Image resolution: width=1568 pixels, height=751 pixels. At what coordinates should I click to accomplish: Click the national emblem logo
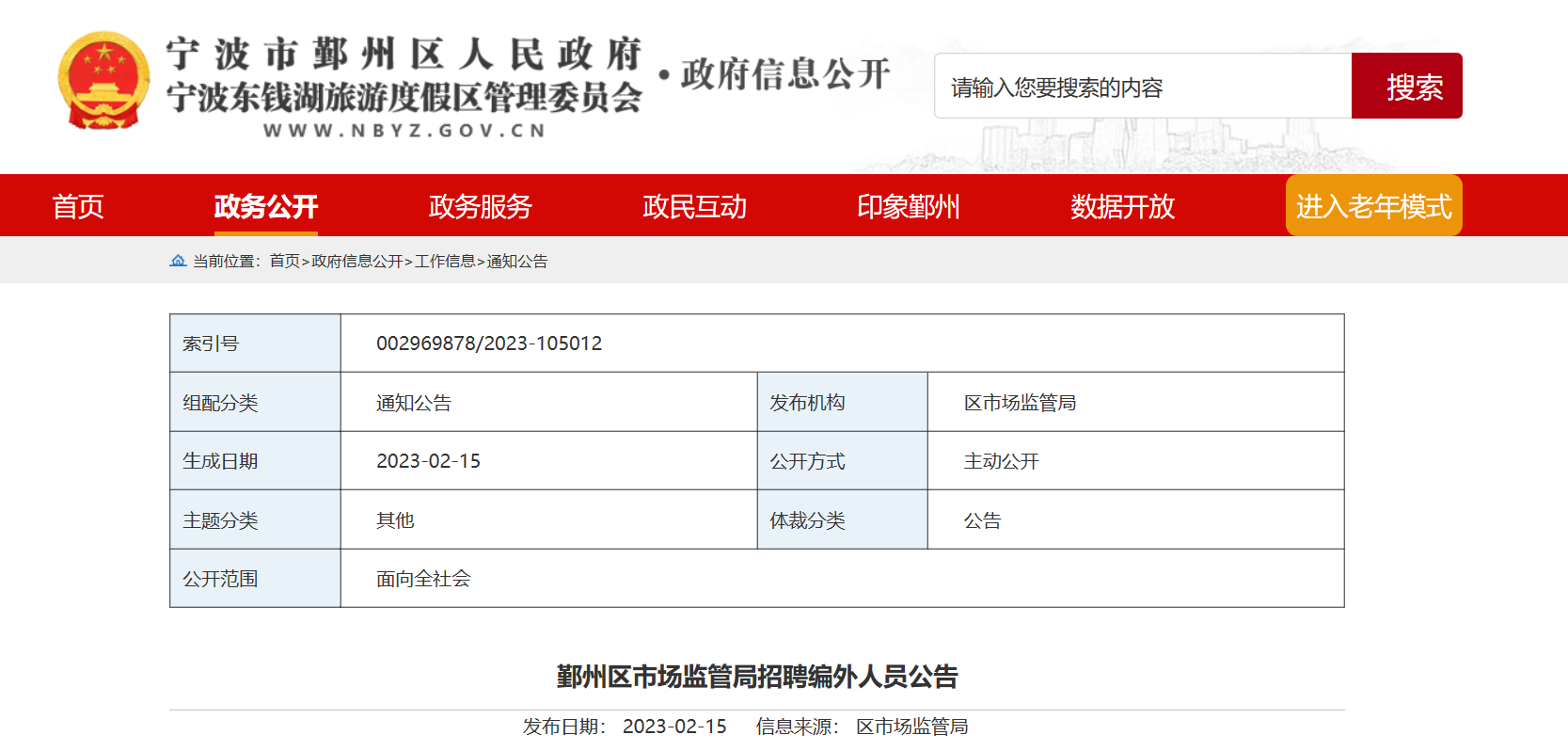point(103,81)
